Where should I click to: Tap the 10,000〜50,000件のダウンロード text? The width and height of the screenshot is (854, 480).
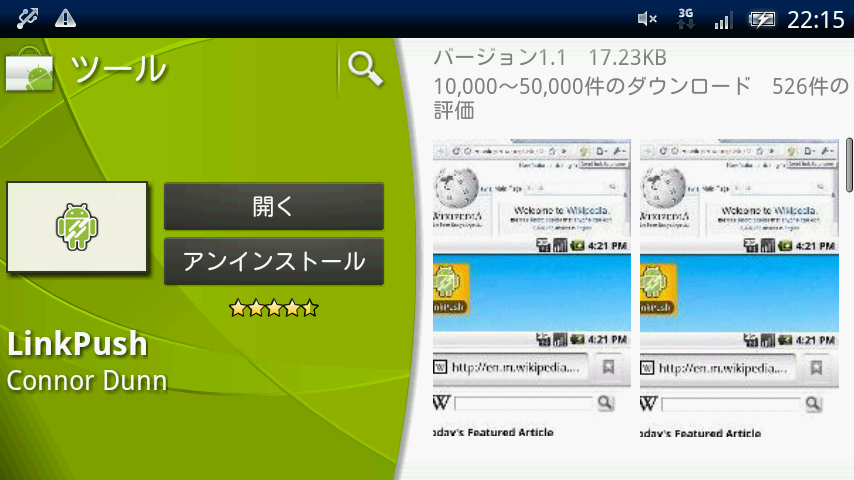coord(592,86)
